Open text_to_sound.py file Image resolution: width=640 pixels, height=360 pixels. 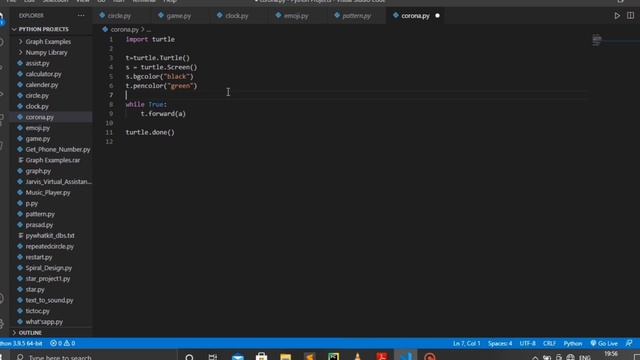49,300
